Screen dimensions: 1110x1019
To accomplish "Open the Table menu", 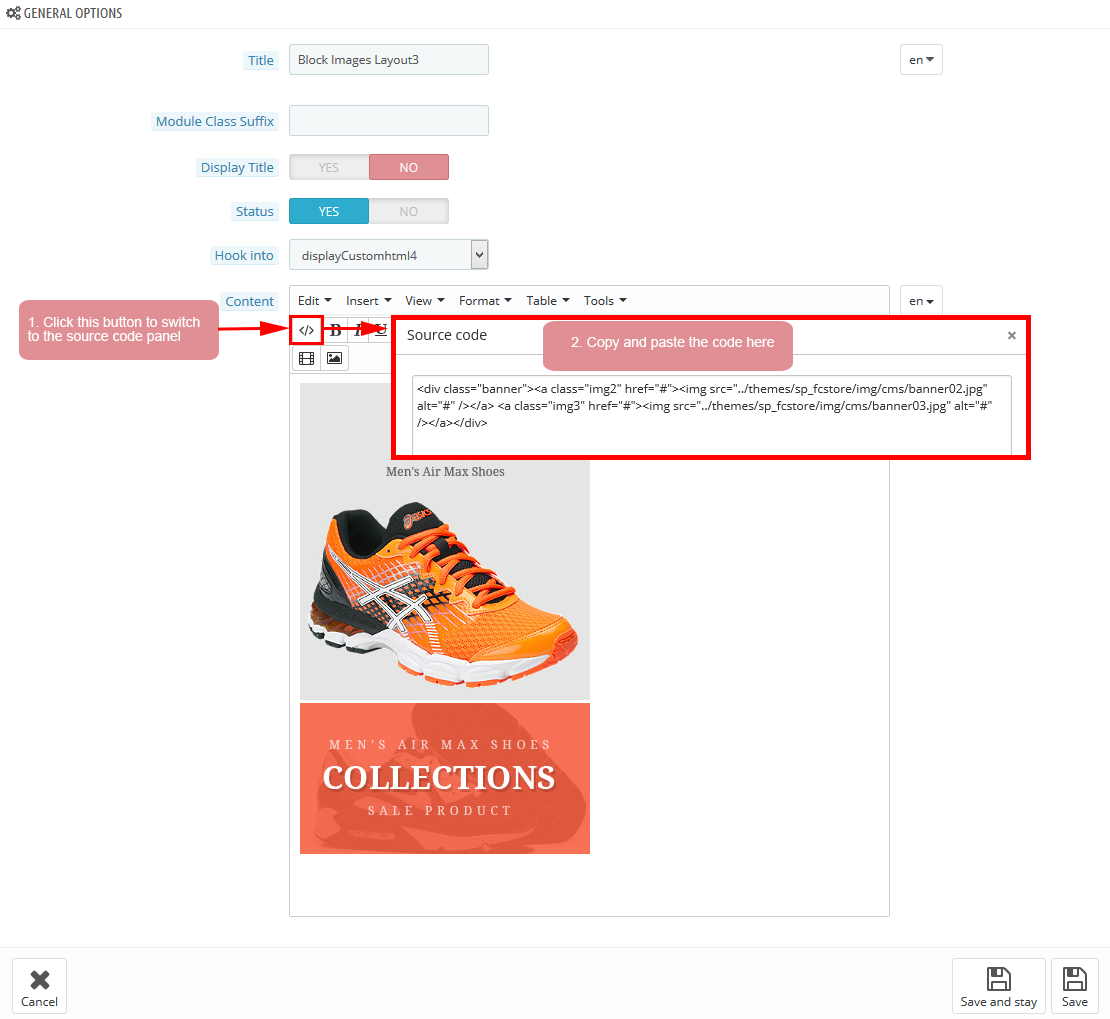I will click(x=548, y=301).
